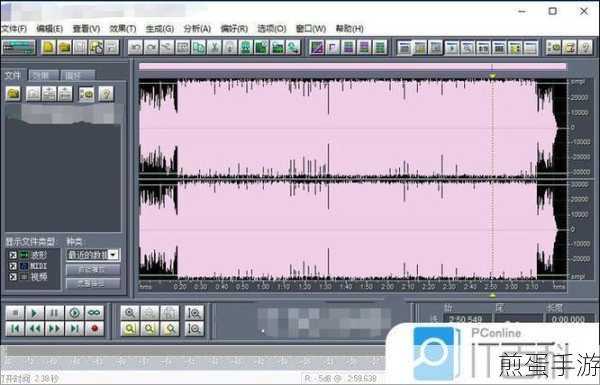
Task: Click the Cut scissors icon in toolbar
Action: [x=214, y=47]
